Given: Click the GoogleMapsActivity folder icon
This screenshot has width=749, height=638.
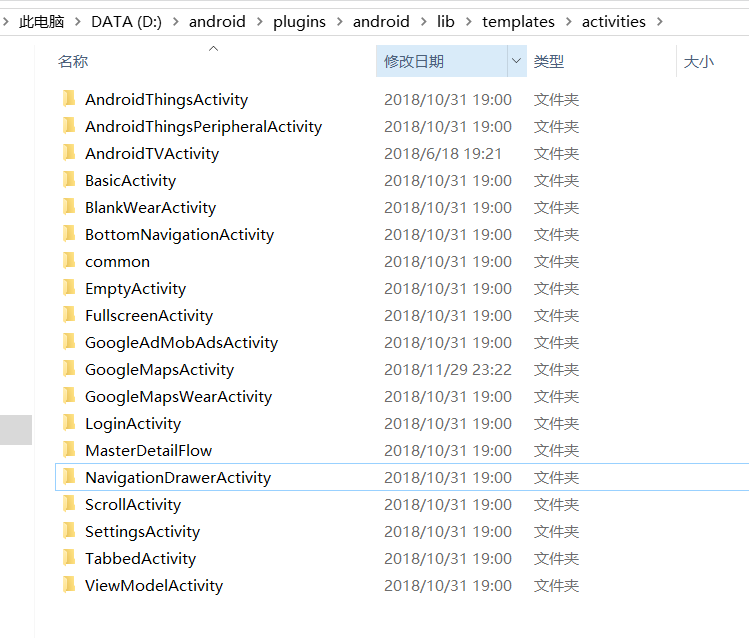Looking at the screenshot, I should click(69, 369).
